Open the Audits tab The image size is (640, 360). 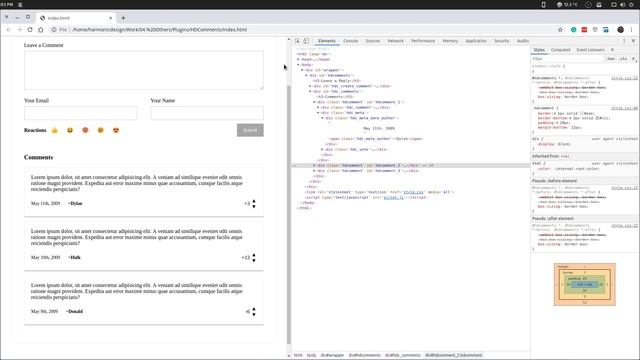click(522, 41)
